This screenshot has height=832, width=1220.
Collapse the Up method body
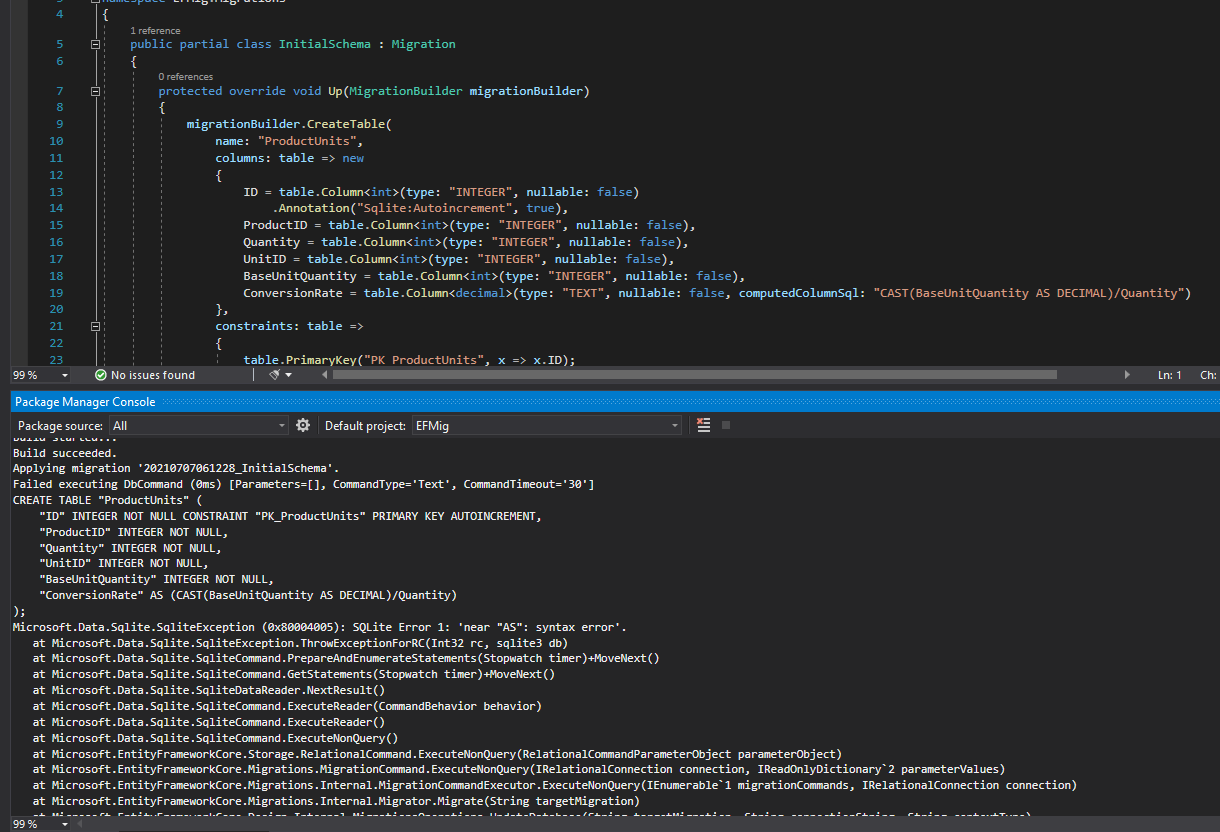94,90
